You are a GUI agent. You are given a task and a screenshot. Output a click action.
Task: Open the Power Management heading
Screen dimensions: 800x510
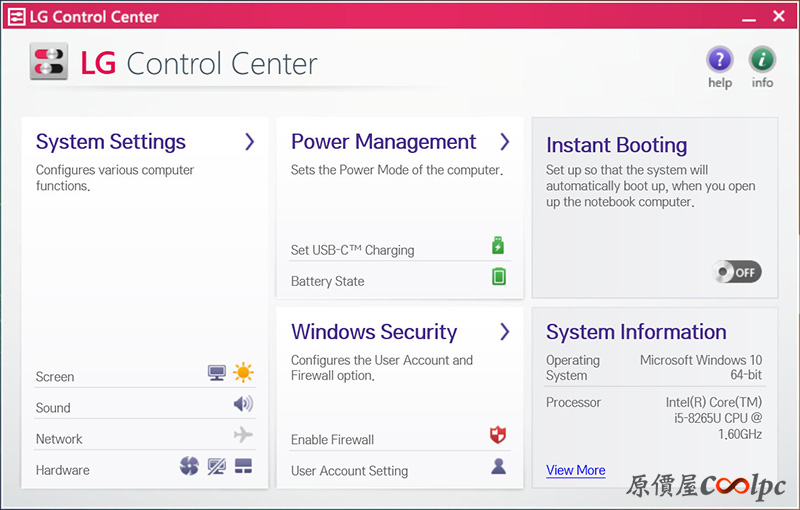(x=383, y=142)
